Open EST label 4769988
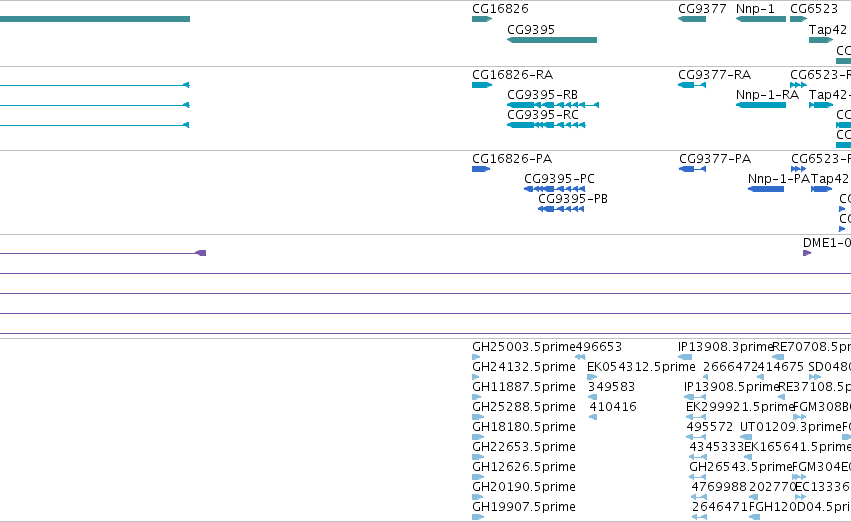The width and height of the screenshot is (851, 522). 719,487
